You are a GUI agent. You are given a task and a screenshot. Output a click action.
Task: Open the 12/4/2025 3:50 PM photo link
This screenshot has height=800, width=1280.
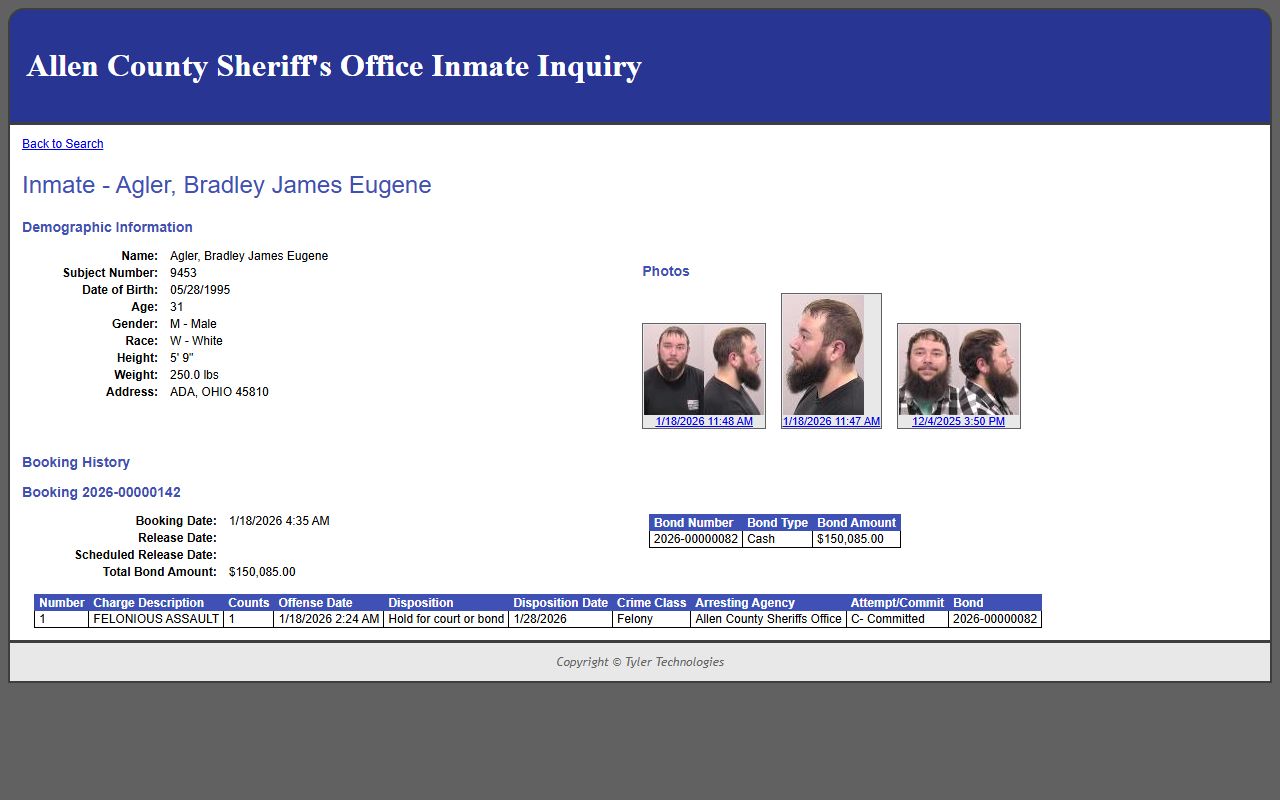point(958,422)
